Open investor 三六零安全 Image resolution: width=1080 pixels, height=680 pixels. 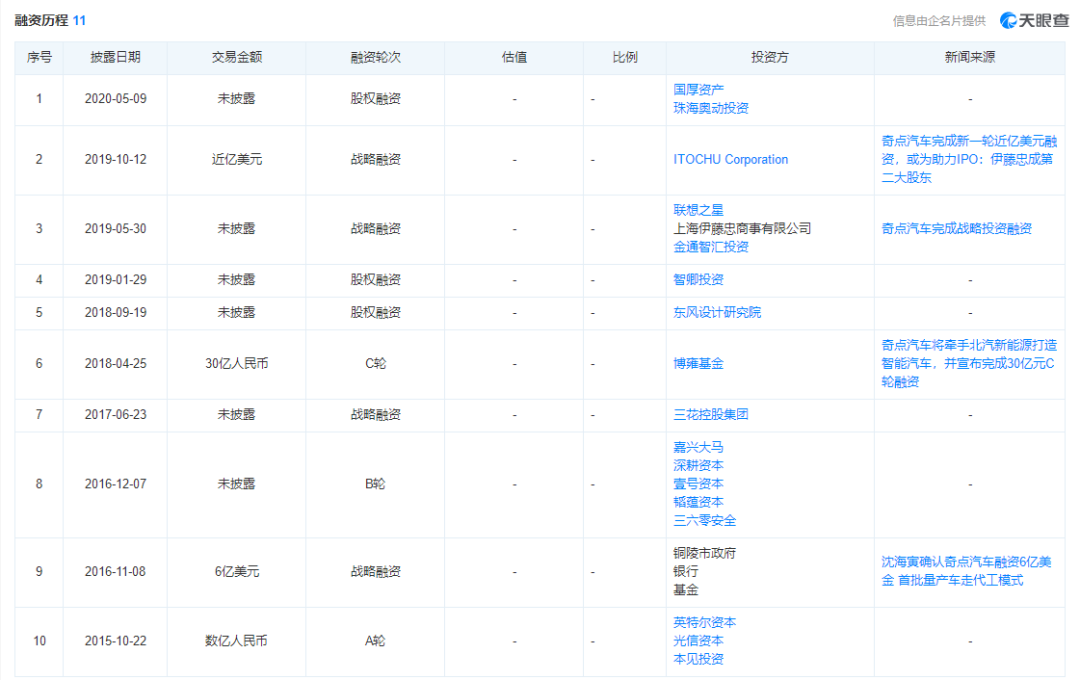(x=705, y=521)
